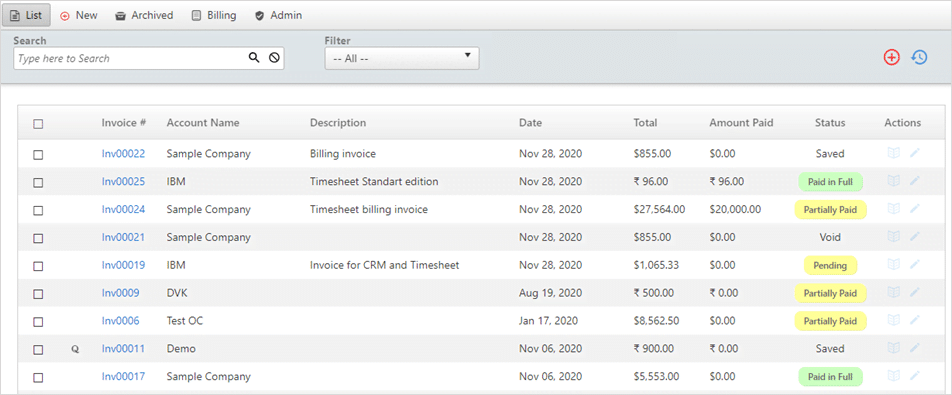Edit pencil icon for Inv00022

[914, 154]
